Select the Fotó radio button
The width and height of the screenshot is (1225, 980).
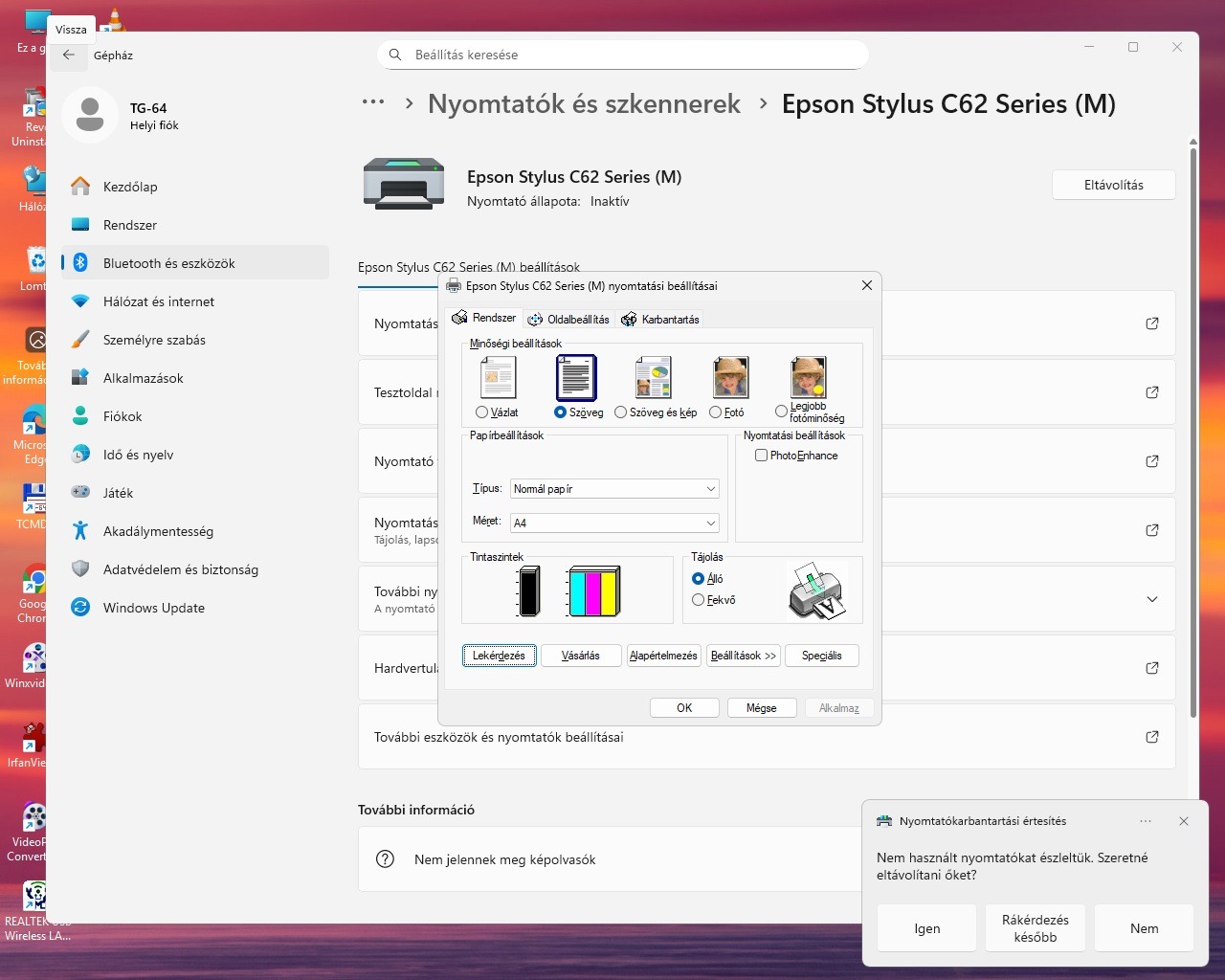[x=715, y=412]
